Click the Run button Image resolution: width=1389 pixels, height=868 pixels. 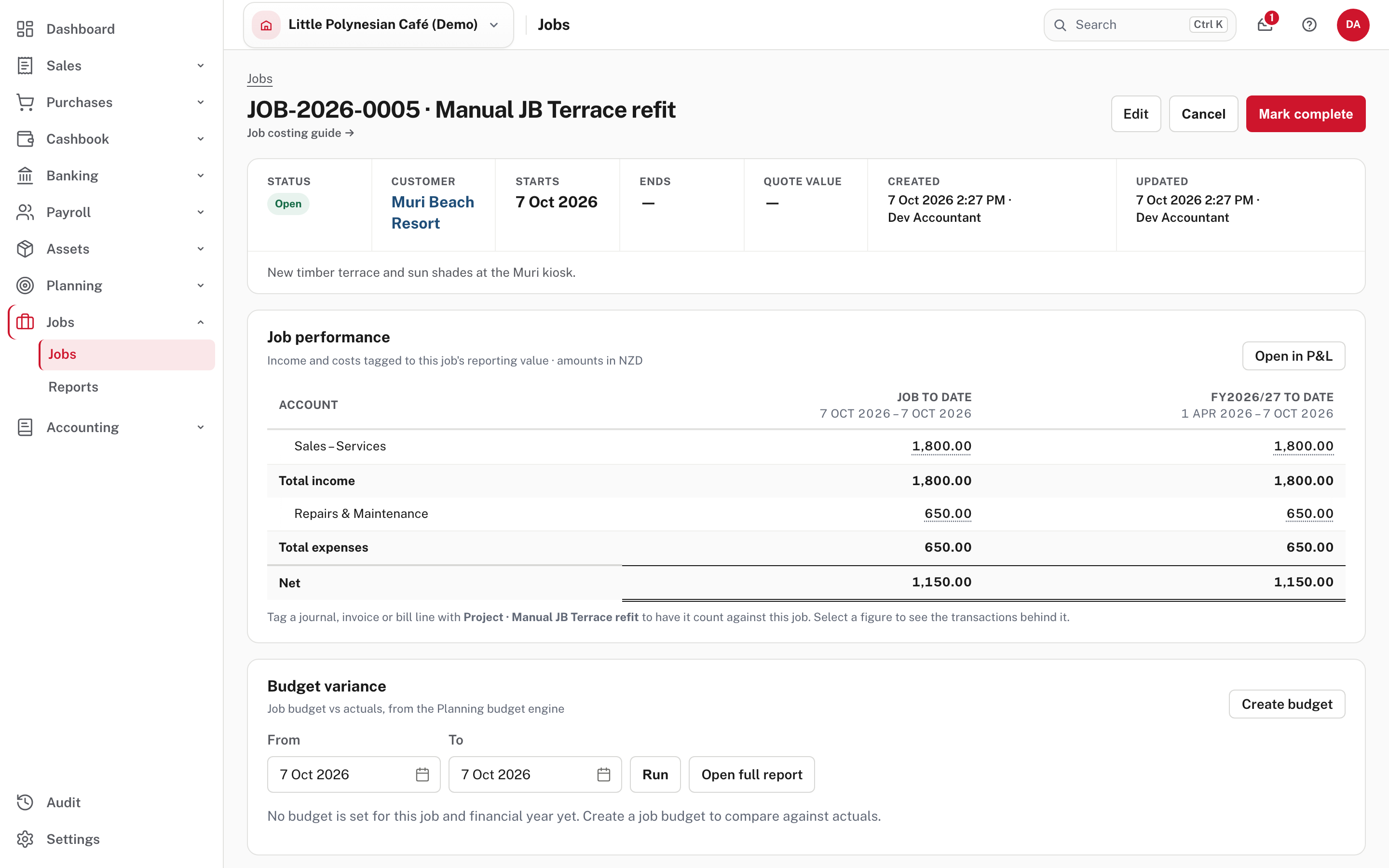pos(655,774)
